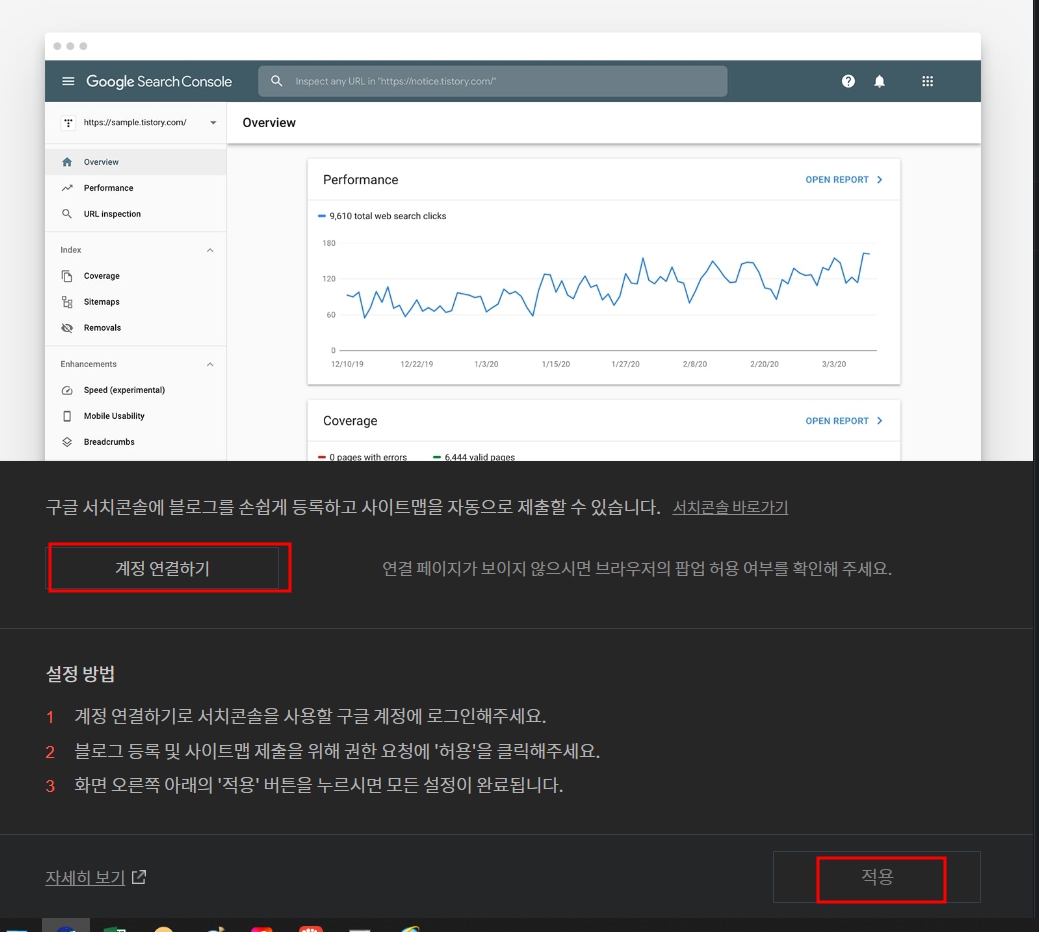Click the 계정 연결하기 button
1039x932 pixels.
(x=163, y=568)
